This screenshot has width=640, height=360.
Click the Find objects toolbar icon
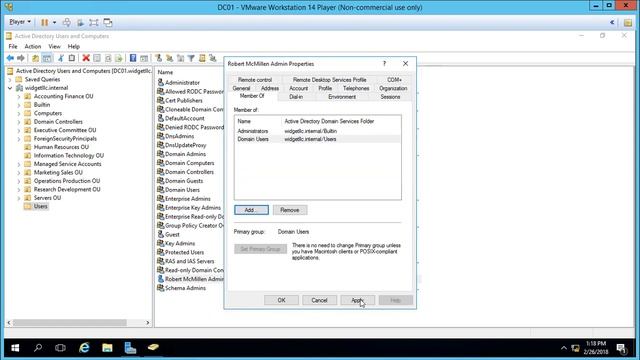click(202, 58)
